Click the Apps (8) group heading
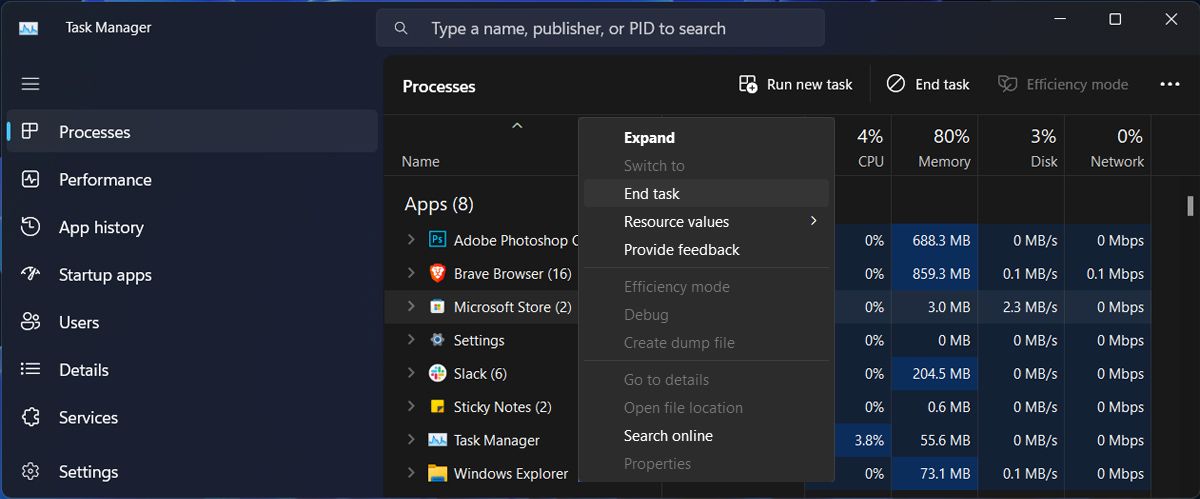The width and height of the screenshot is (1200, 499). tap(439, 204)
